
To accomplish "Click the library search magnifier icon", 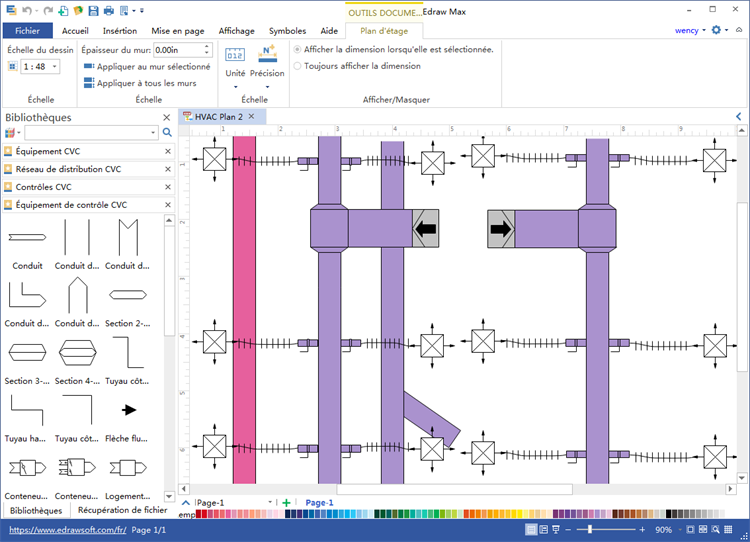I will coord(167,132).
